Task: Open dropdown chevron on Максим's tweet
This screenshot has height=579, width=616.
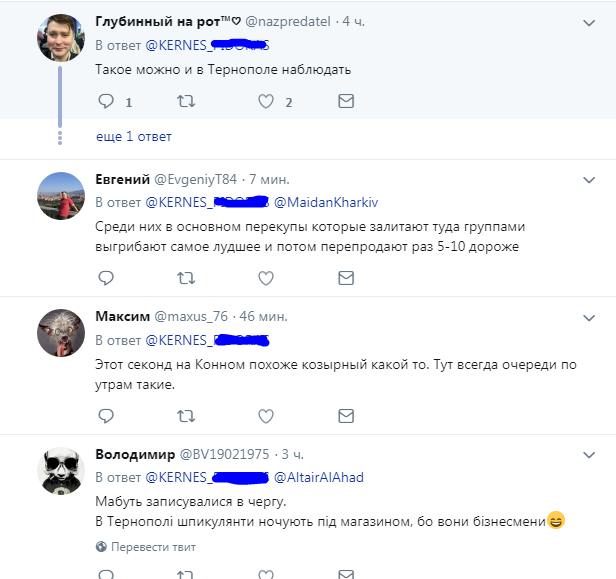Action: (x=589, y=317)
